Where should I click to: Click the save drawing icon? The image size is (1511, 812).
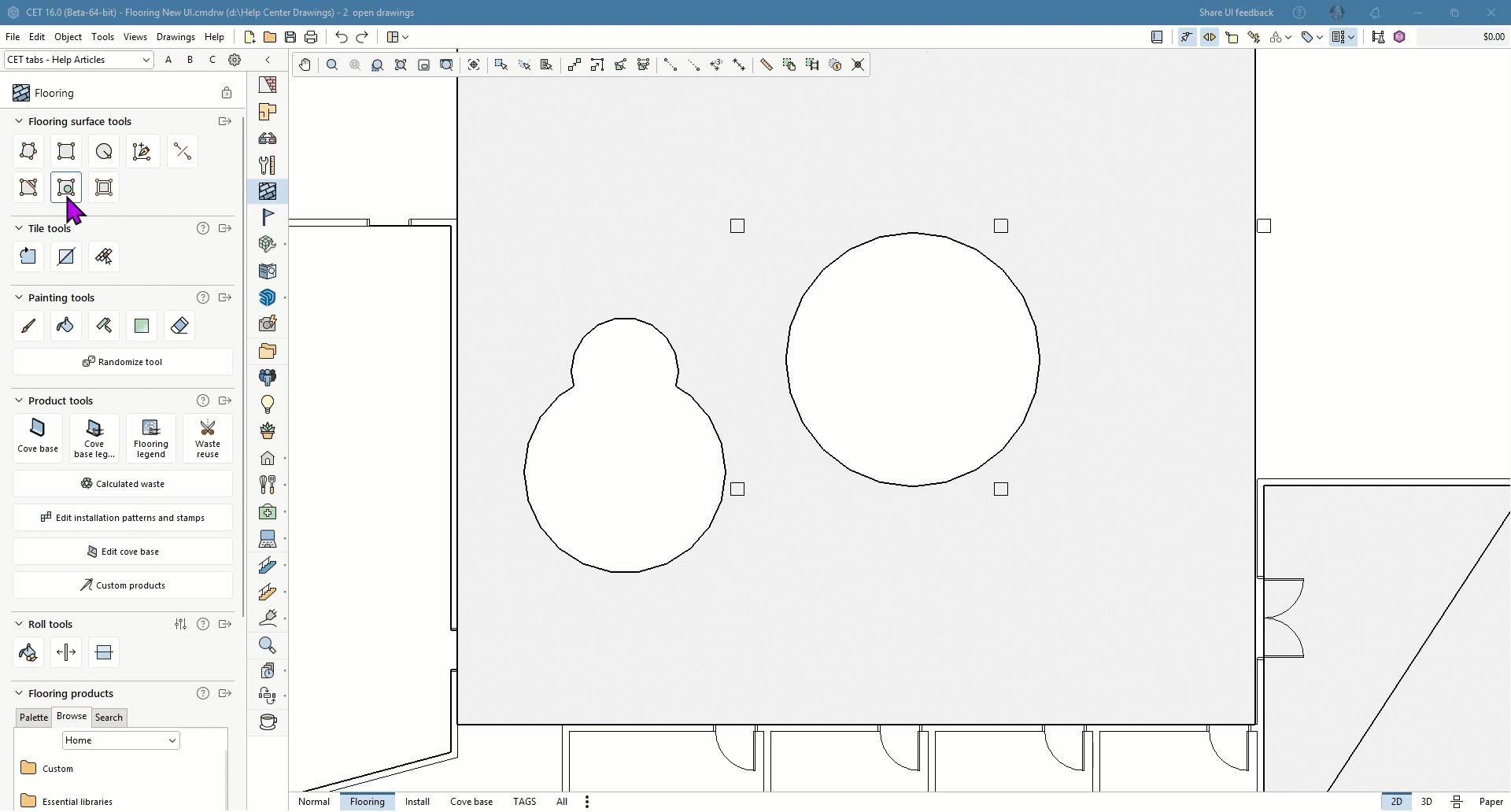click(290, 37)
